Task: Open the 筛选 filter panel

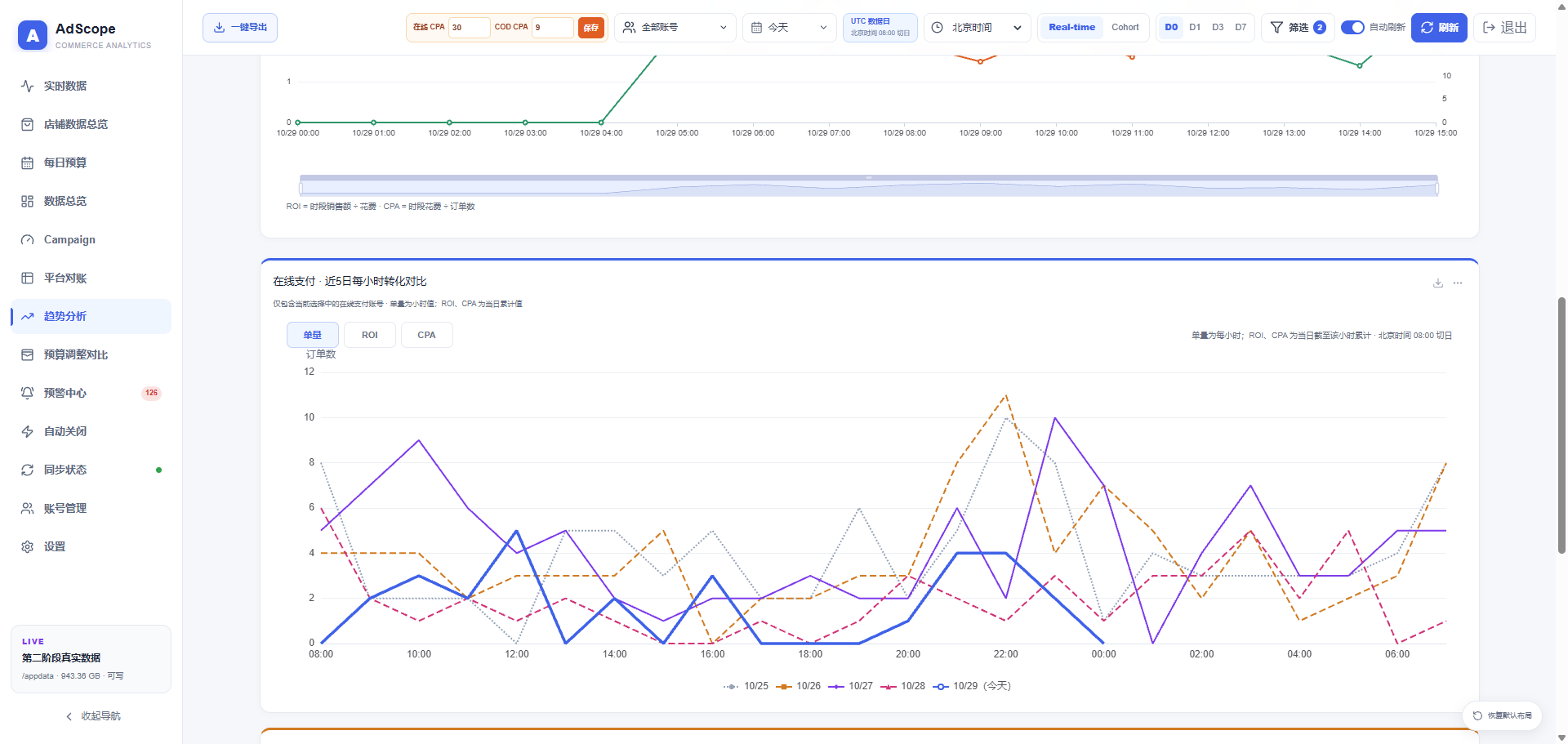Action: (x=1298, y=27)
